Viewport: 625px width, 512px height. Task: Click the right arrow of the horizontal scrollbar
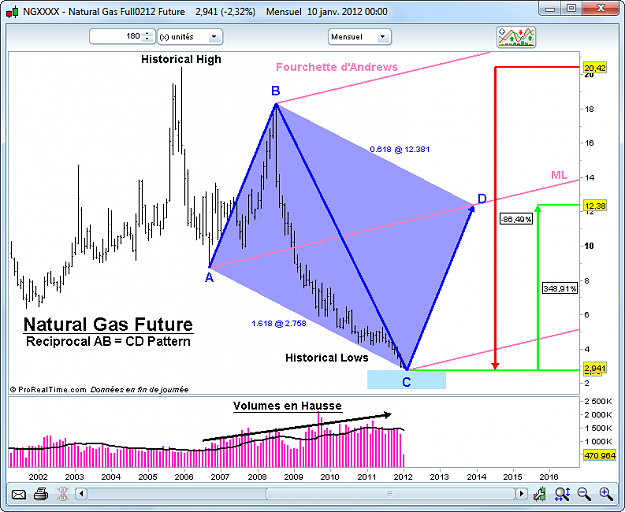[x=521, y=494]
